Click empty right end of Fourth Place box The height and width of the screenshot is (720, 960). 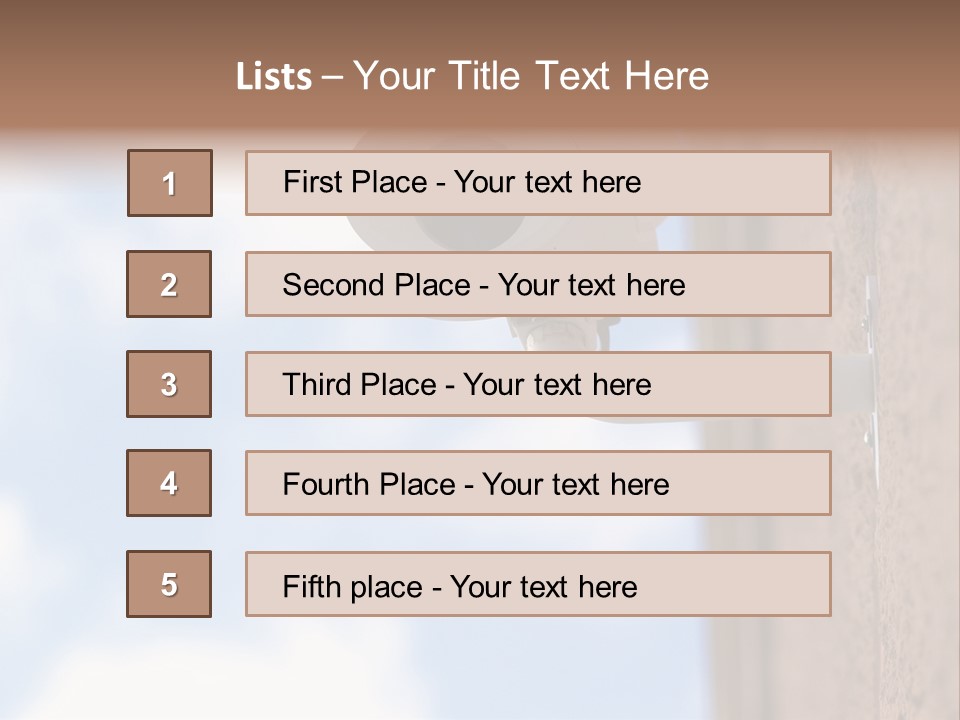[x=760, y=484]
